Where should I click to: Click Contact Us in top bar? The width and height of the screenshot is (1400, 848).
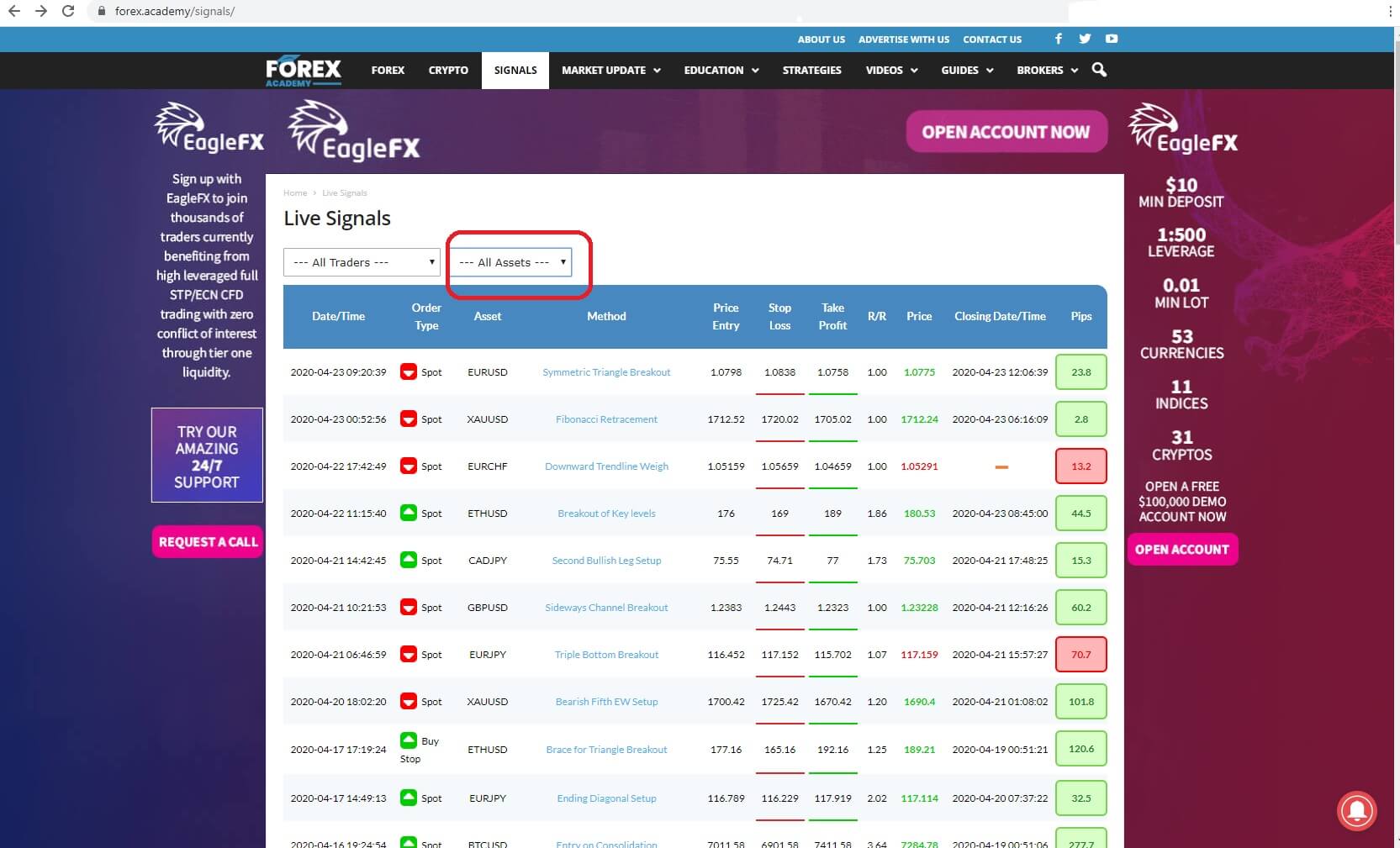[992, 40]
